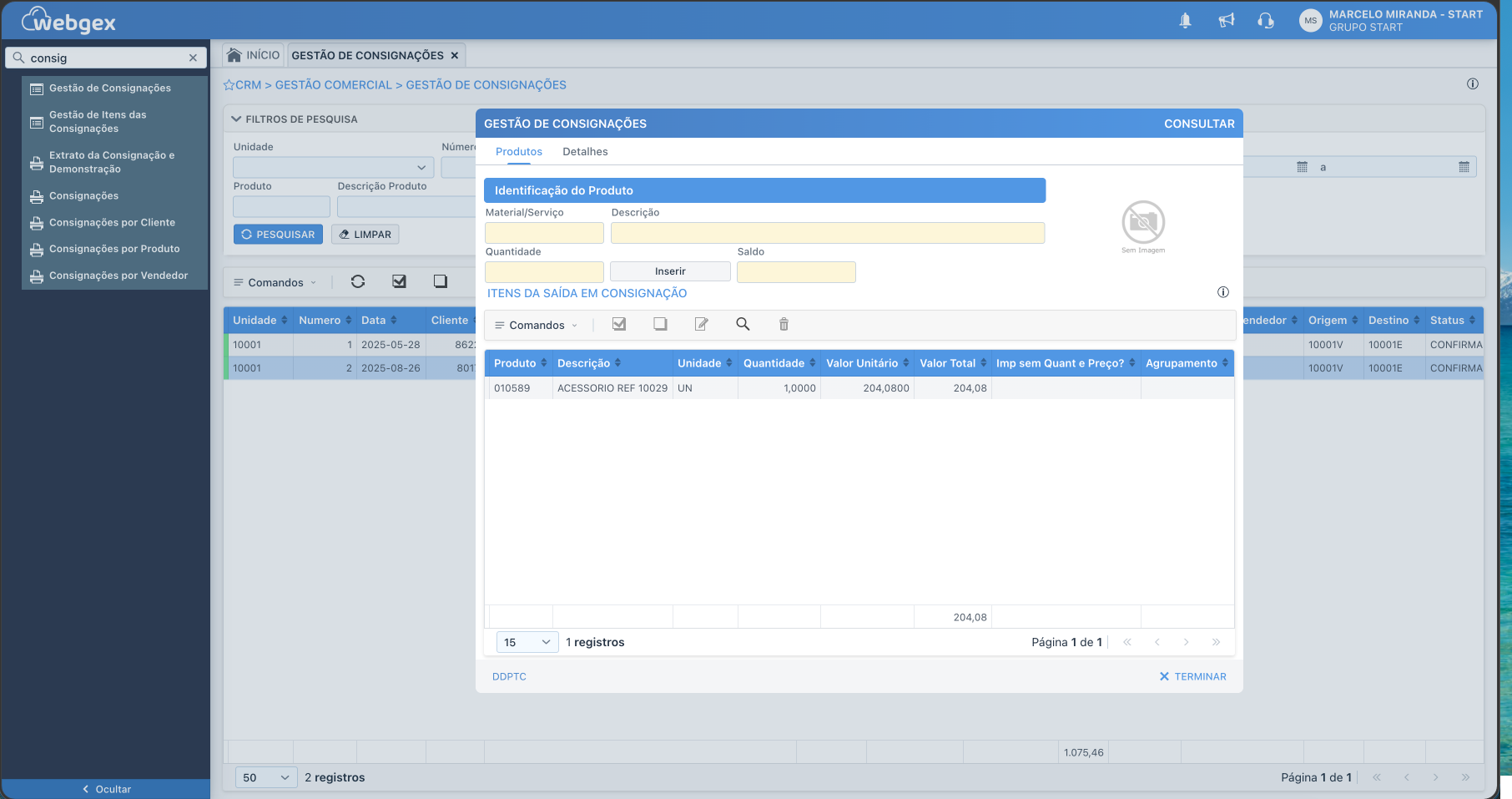Image resolution: width=1512 pixels, height=799 pixels.
Task: Select the GESTÃO DE CONSIGNAÇÕES page tab
Action: pyautogui.click(x=367, y=55)
